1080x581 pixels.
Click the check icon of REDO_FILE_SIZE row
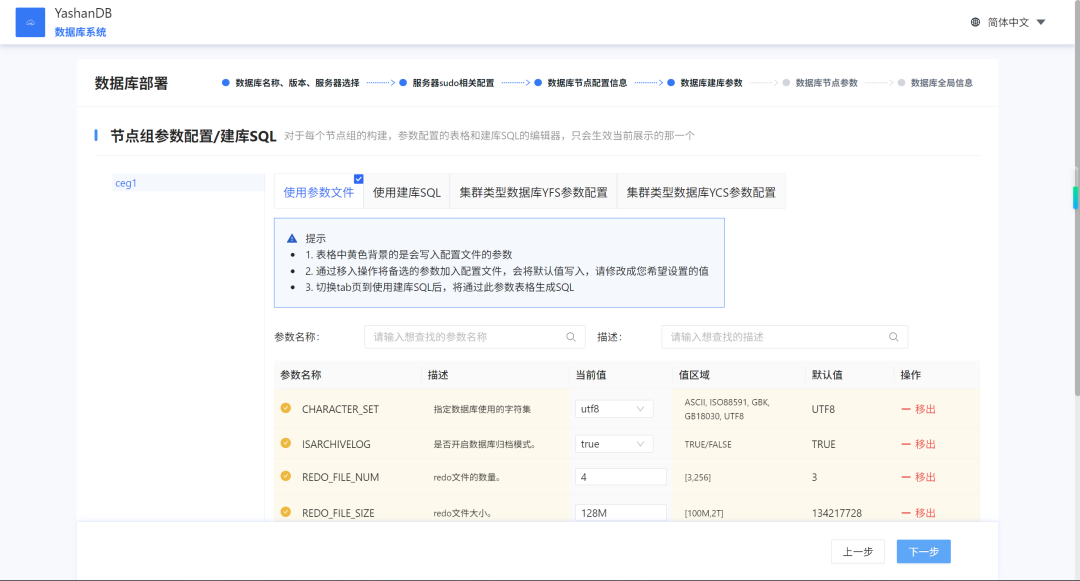[x=286, y=512]
